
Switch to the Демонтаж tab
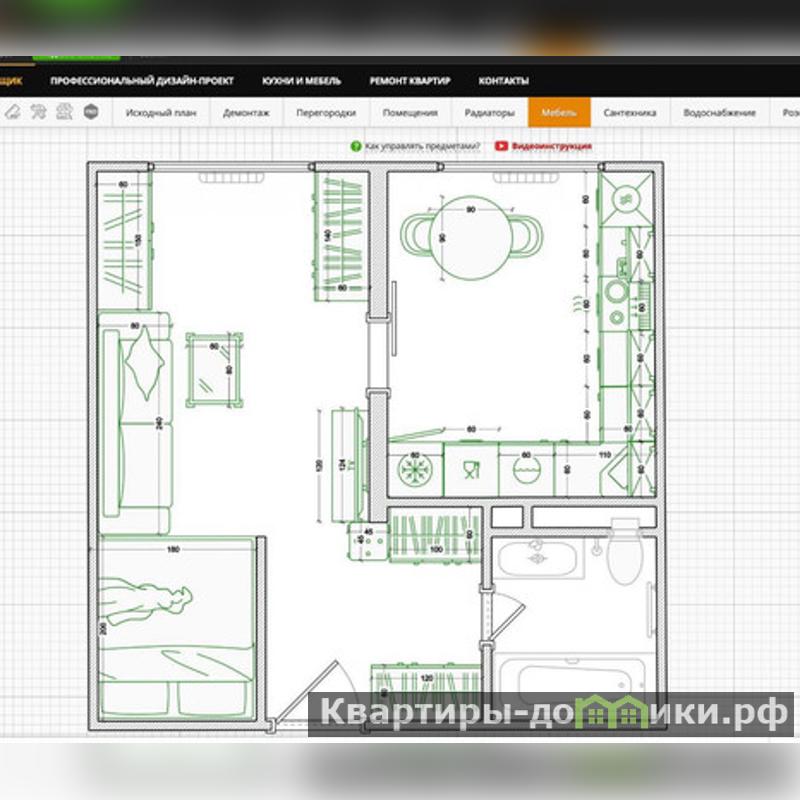(246, 113)
